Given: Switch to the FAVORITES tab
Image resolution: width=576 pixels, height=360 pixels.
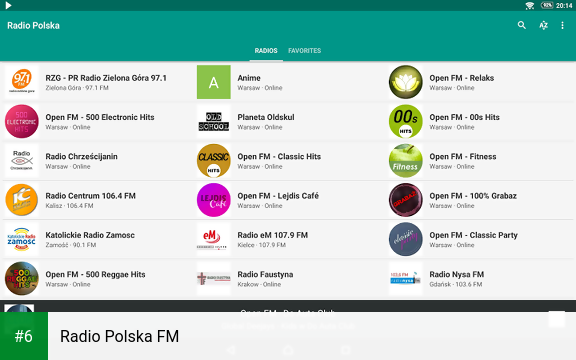Looking at the screenshot, I should [305, 51].
